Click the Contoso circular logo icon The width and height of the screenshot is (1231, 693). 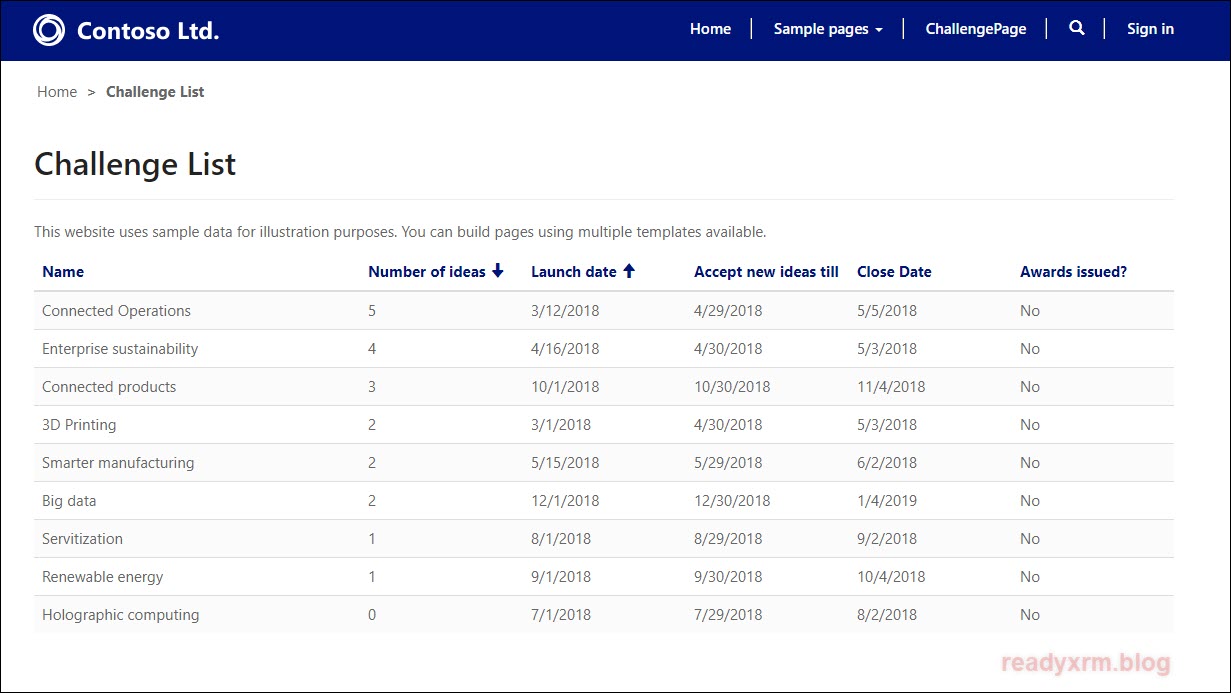tap(49, 30)
